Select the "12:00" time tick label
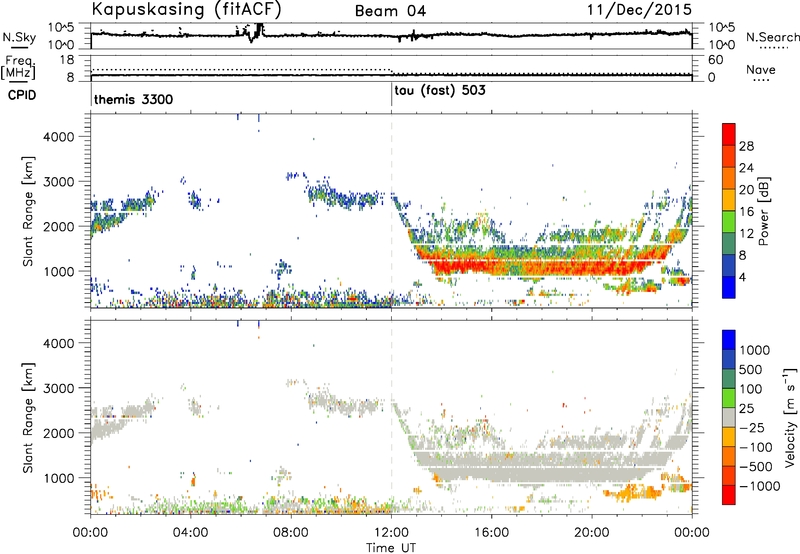This screenshot has width=800, height=554. coord(391,533)
